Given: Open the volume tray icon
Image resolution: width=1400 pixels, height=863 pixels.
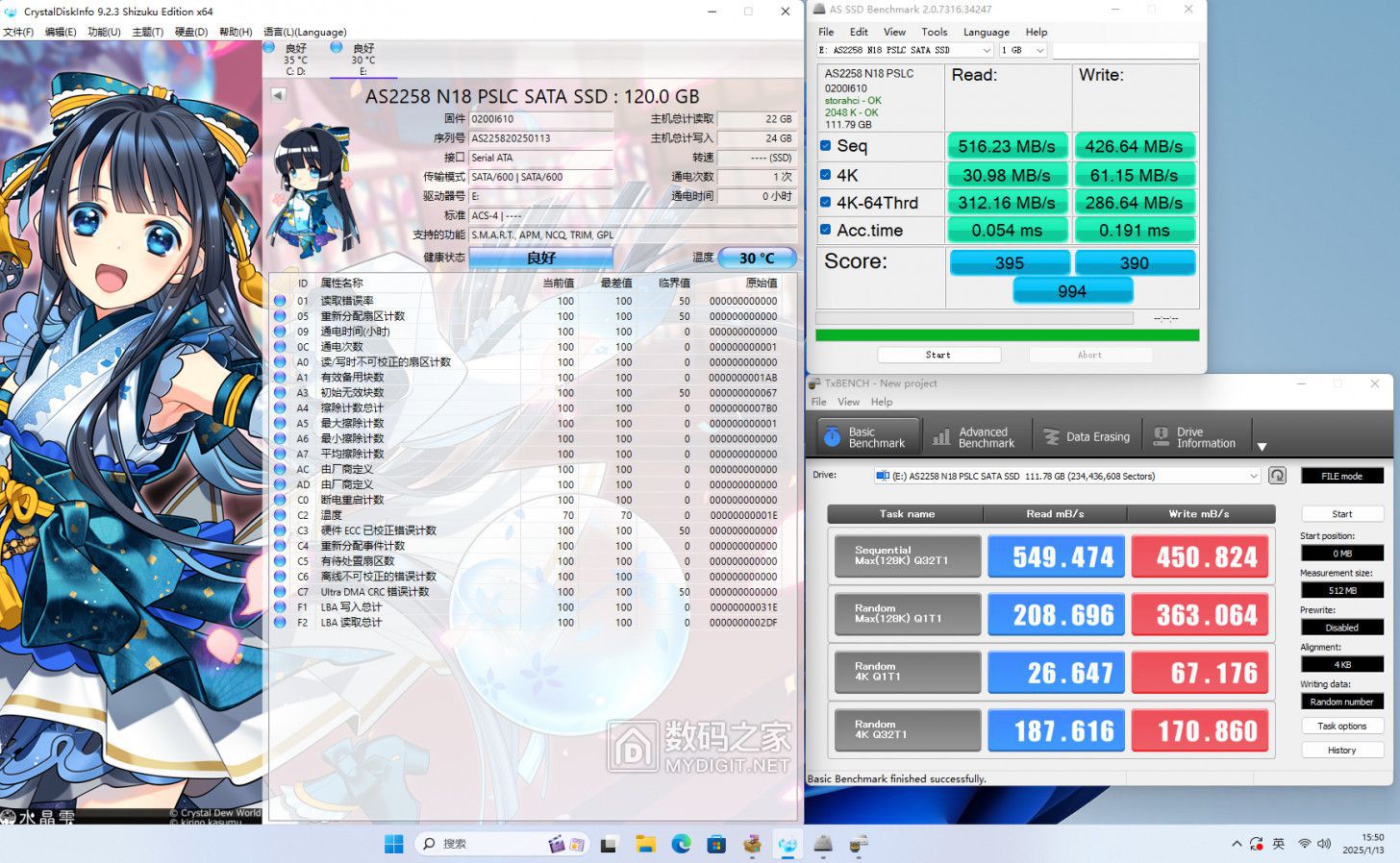Looking at the screenshot, I should tap(1324, 844).
